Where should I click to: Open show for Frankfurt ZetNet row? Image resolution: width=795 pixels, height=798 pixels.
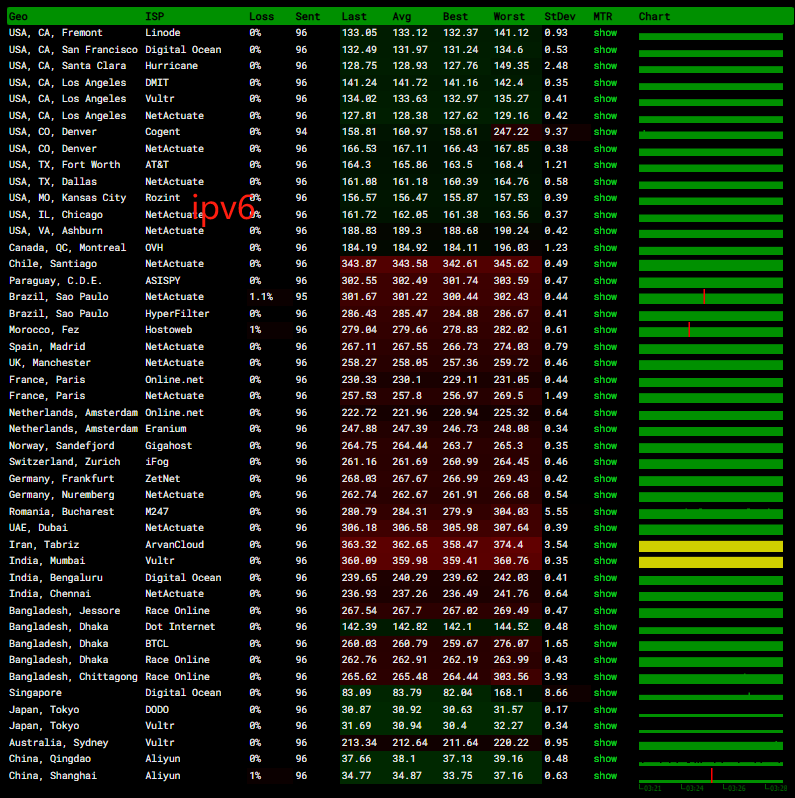(x=605, y=478)
